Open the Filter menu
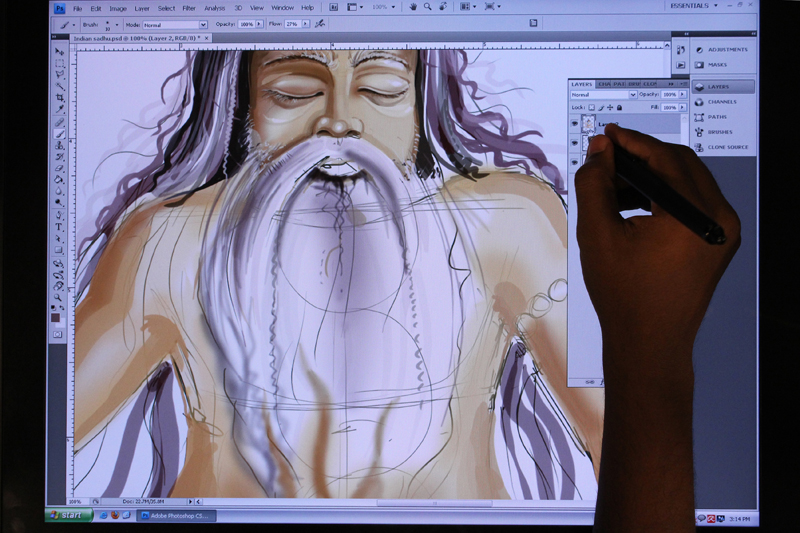This screenshot has height=533, width=800. (188, 8)
